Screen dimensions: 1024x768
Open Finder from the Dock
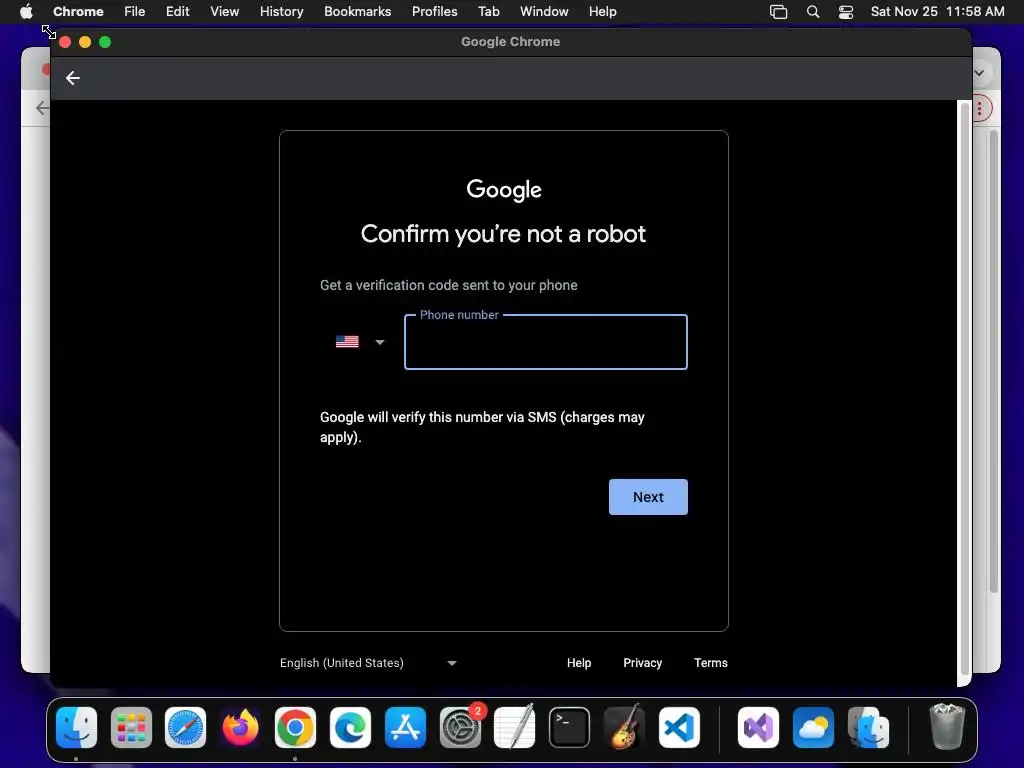pyautogui.click(x=76, y=728)
